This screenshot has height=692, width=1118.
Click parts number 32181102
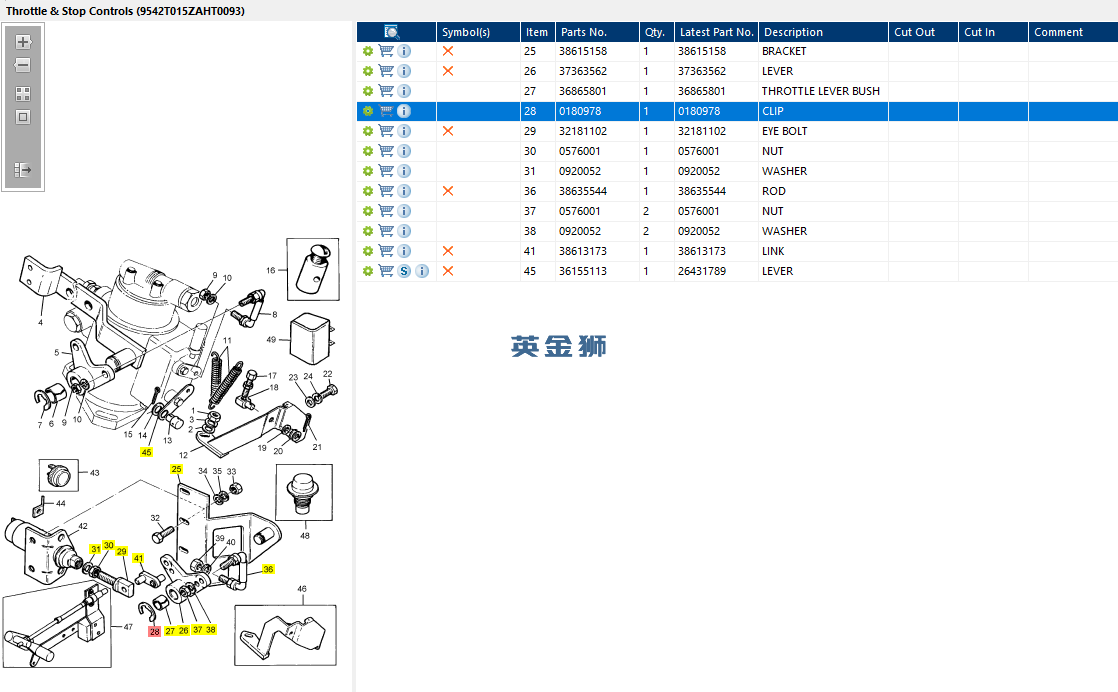(x=583, y=131)
